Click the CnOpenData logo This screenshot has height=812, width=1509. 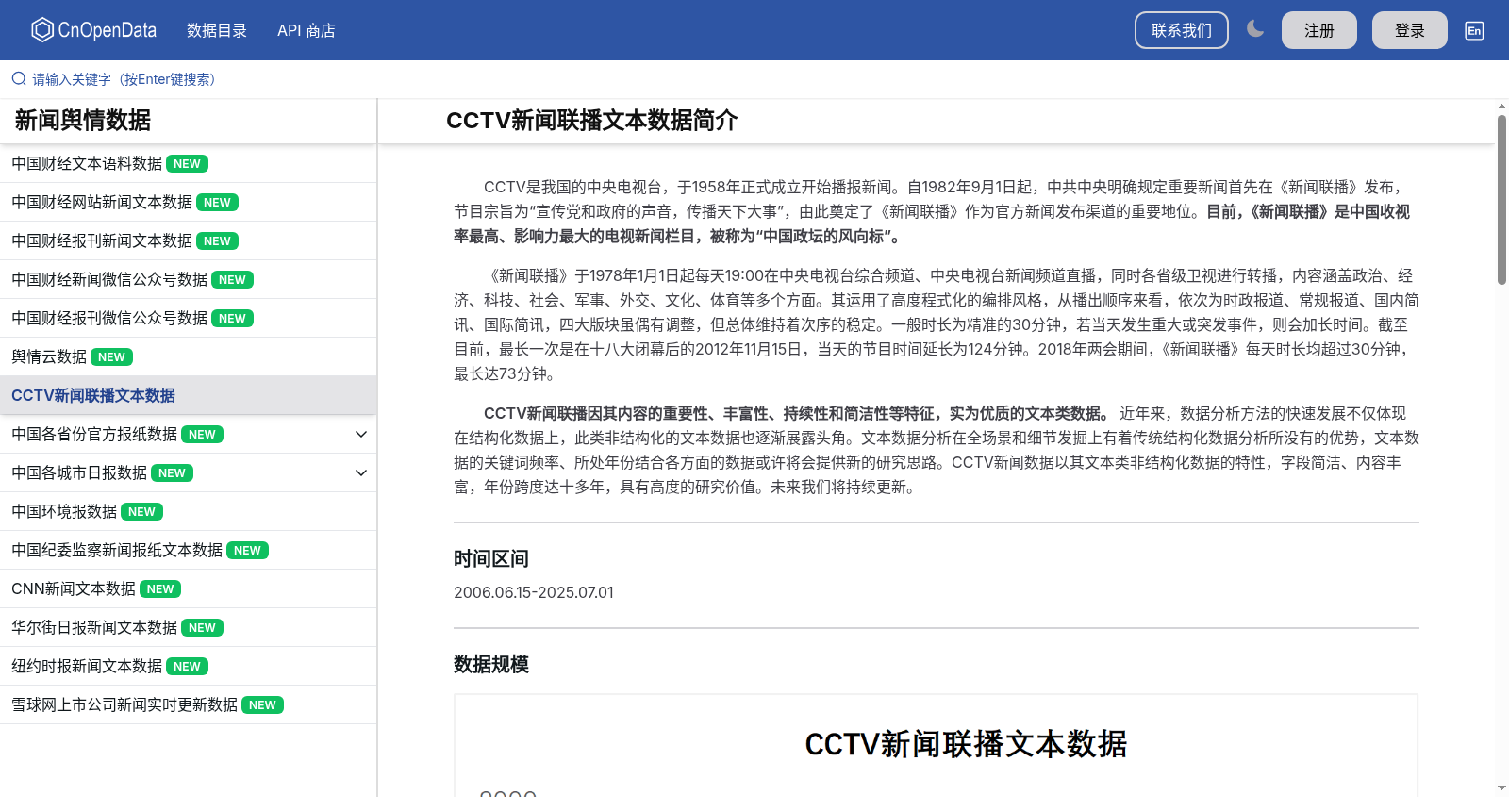[x=93, y=30]
